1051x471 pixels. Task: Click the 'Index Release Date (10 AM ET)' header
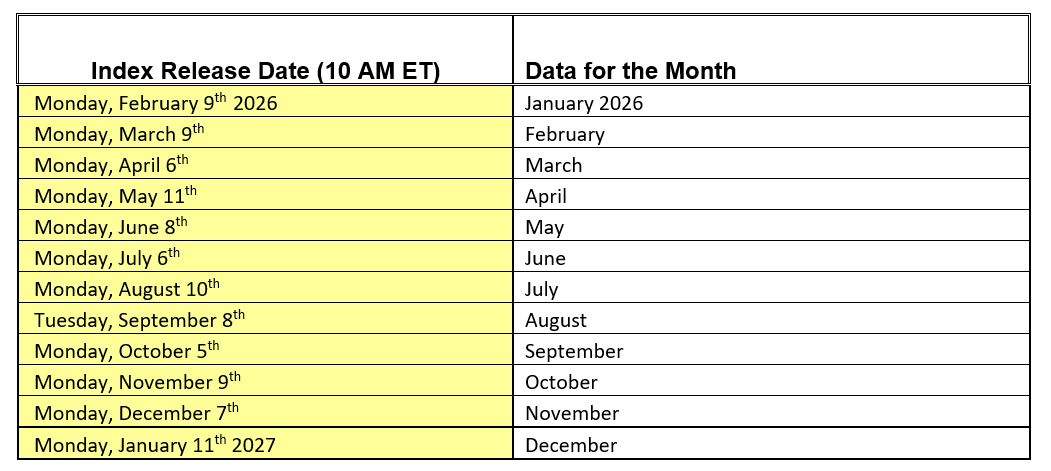click(265, 71)
